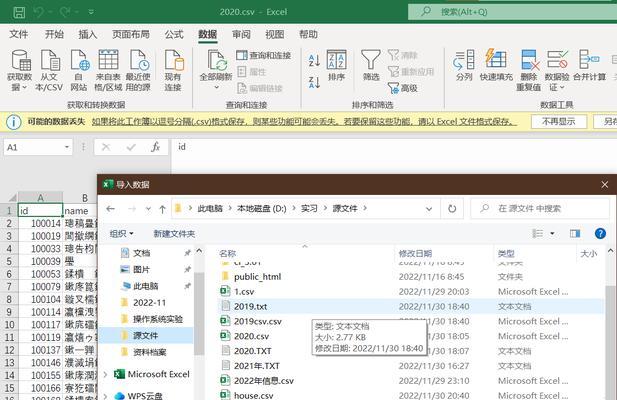Sort files by Modified Date (修改日期) header
Screen dimensions: 617x400
click(415, 254)
